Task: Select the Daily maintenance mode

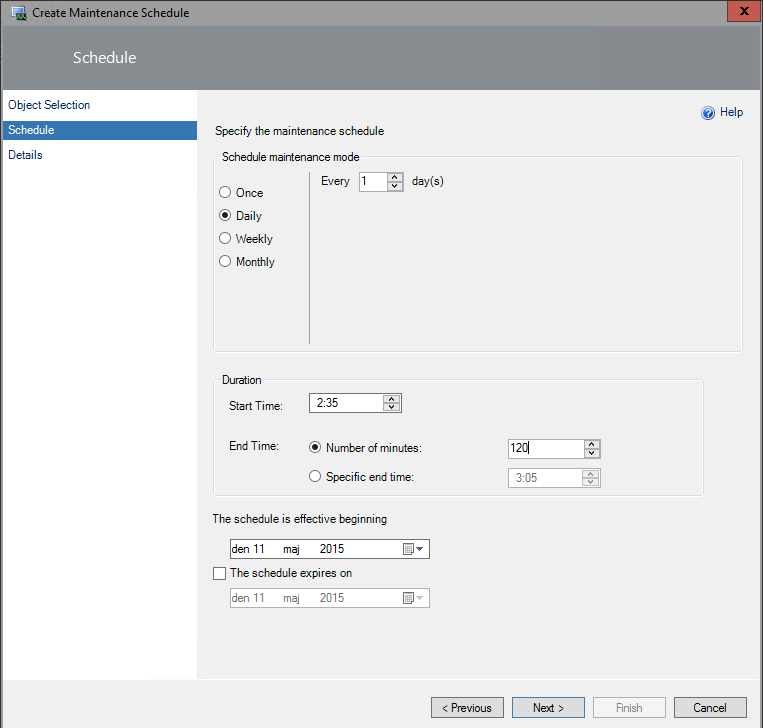Action: (x=225, y=215)
